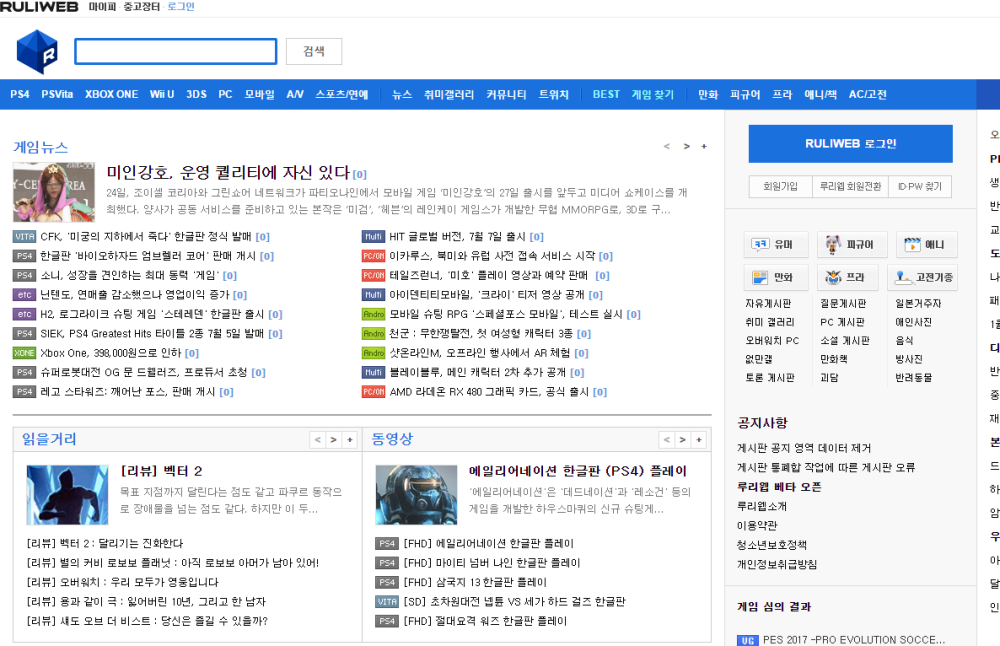Open the 피규어 board icon button
Viewport: 1000px width, 646px height.
850,245
